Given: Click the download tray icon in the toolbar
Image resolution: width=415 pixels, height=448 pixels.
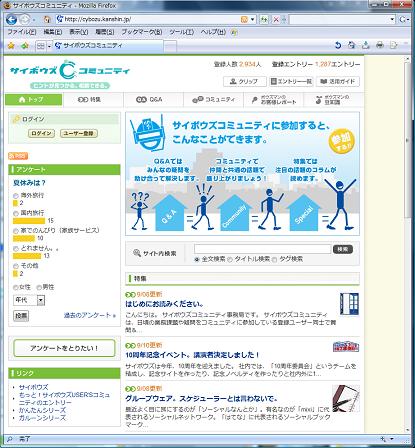Looking at the screenshot, I should coord(366,45).
